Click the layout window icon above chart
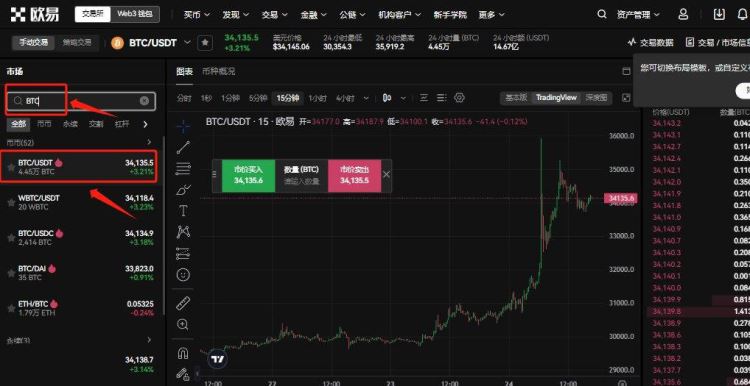 pos(626,71)
